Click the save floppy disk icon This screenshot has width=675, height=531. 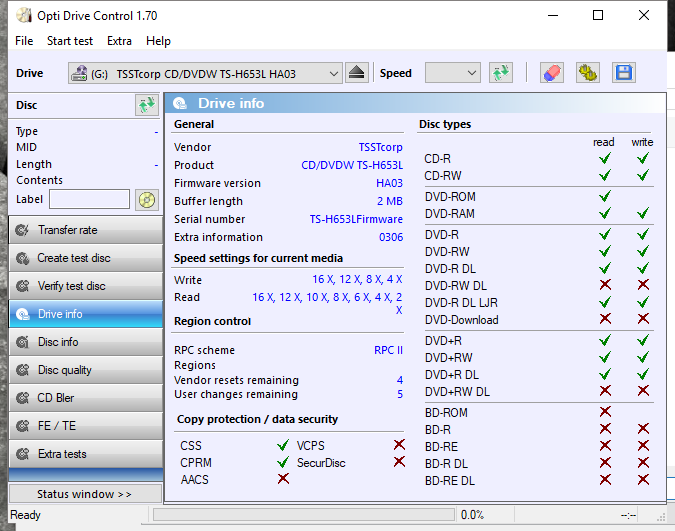[x=624, y=73]
